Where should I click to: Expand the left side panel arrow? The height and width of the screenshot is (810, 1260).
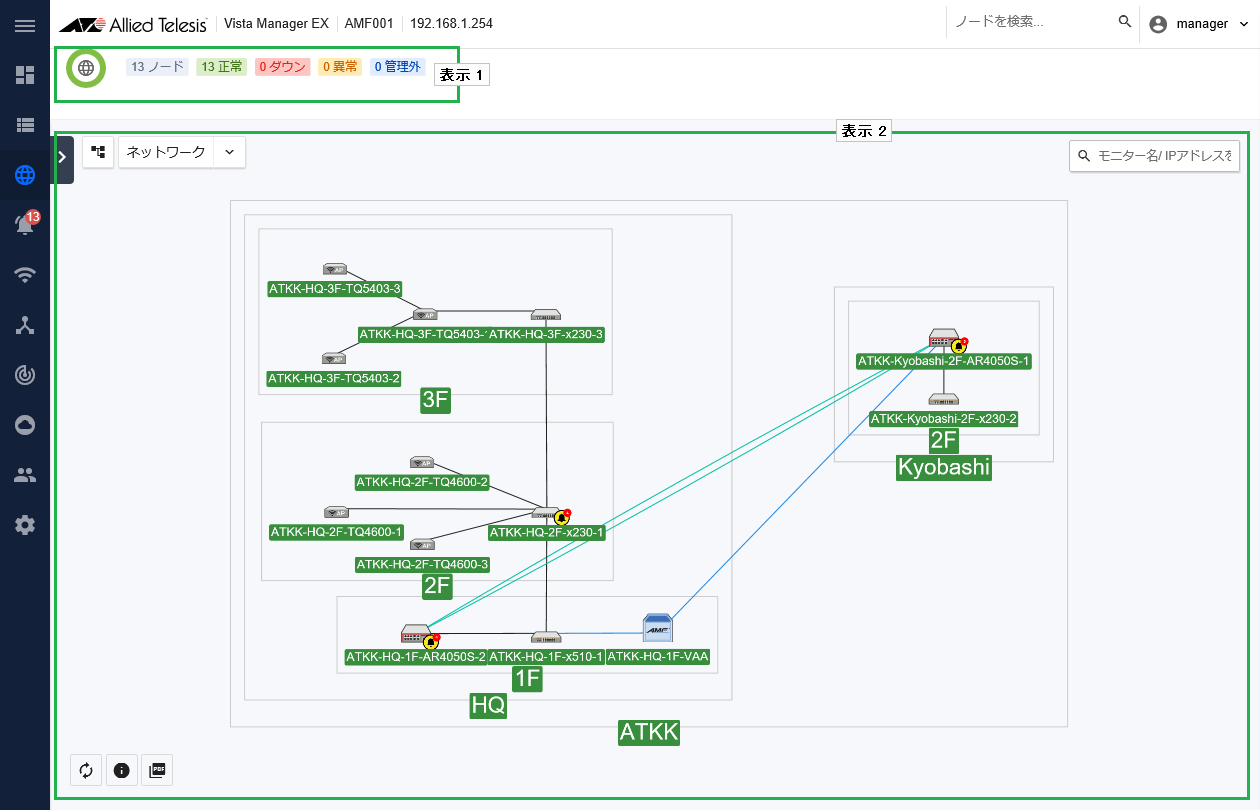62,157
